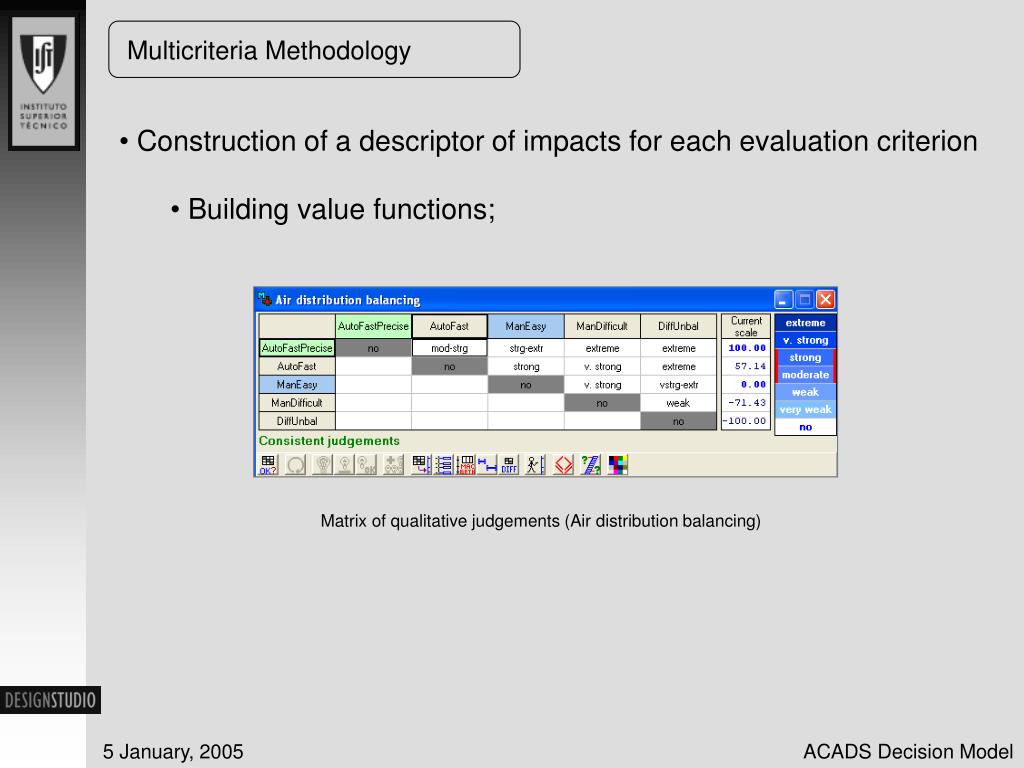Click the consistency check OK? icon

coord(268,464)
